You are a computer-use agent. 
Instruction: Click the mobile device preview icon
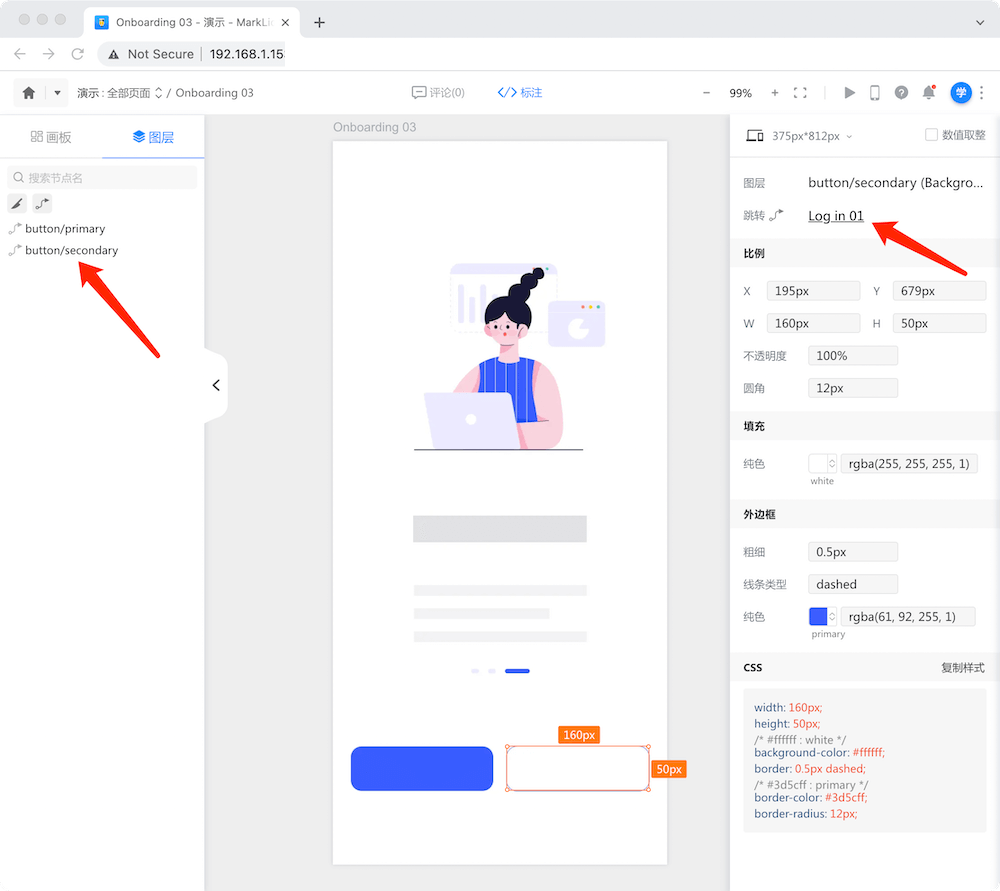coord(875,93)
